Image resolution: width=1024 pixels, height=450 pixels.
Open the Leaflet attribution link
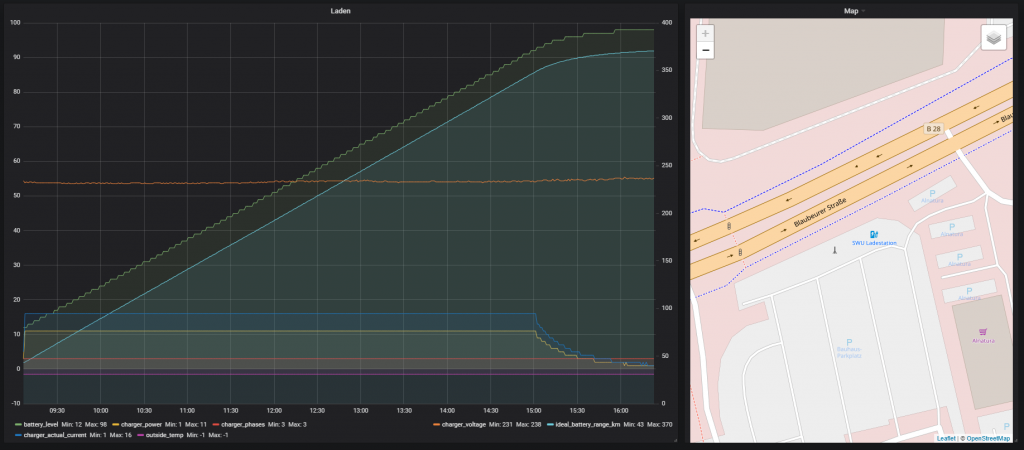pos(947,438)
